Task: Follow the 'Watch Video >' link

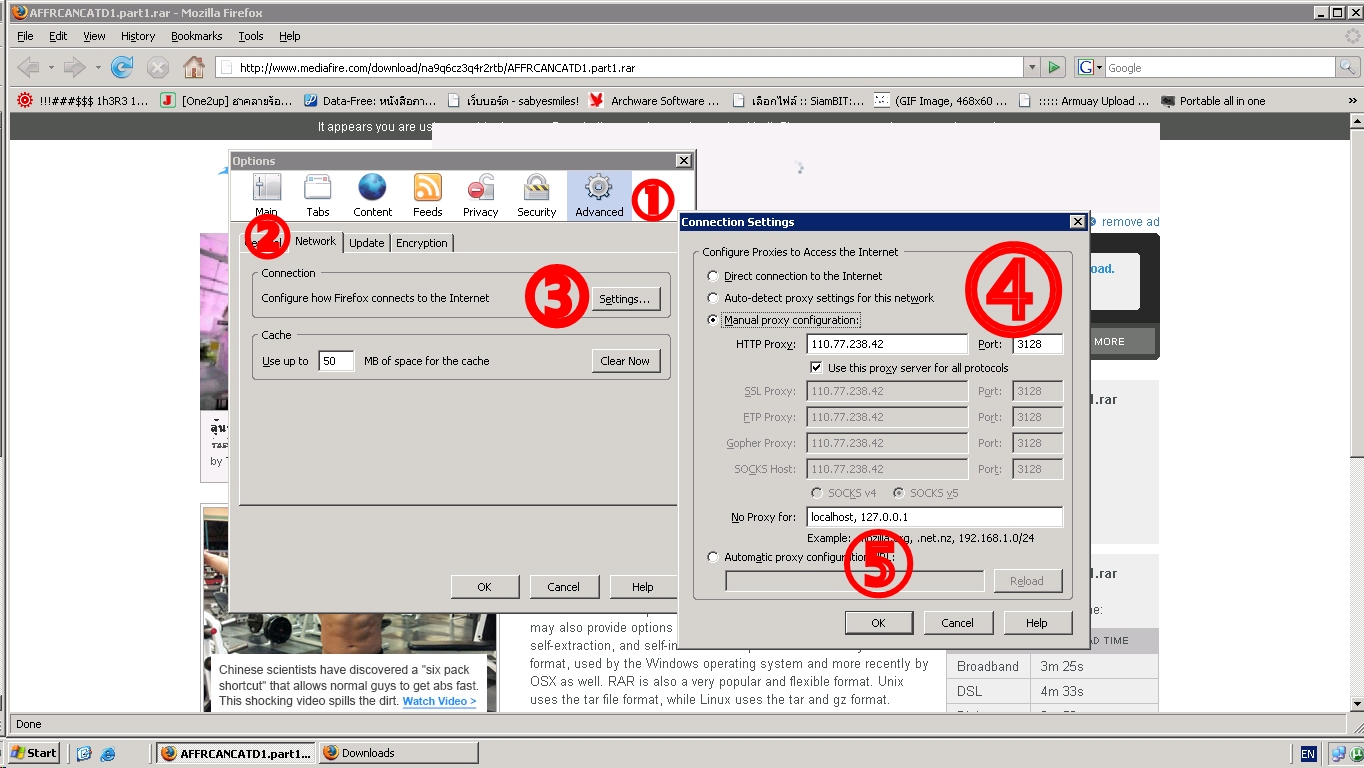Action: 439,701
